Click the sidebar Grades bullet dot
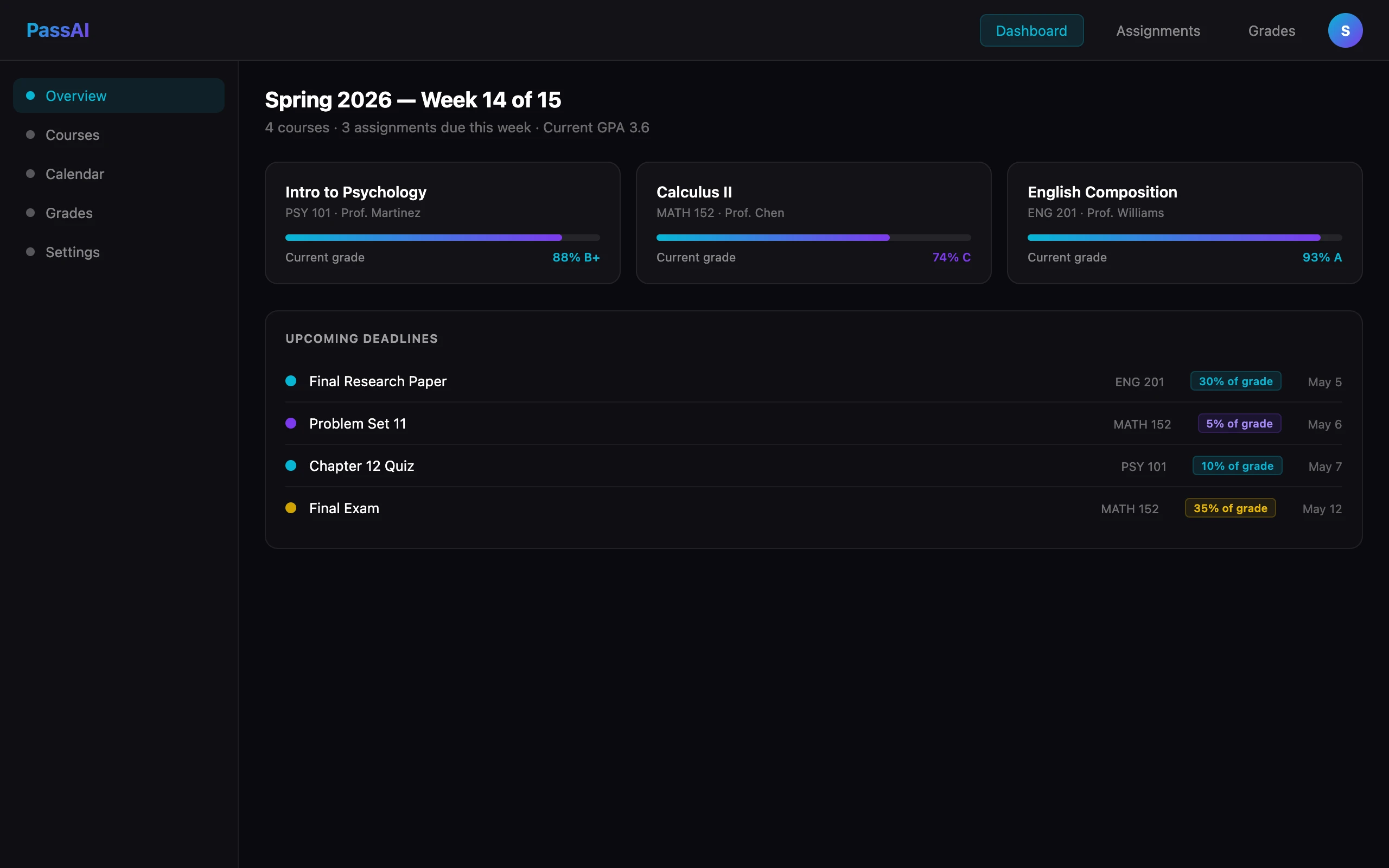Image resolution: width=1389 pixels, height=868 pixels. tap(30, 213)
